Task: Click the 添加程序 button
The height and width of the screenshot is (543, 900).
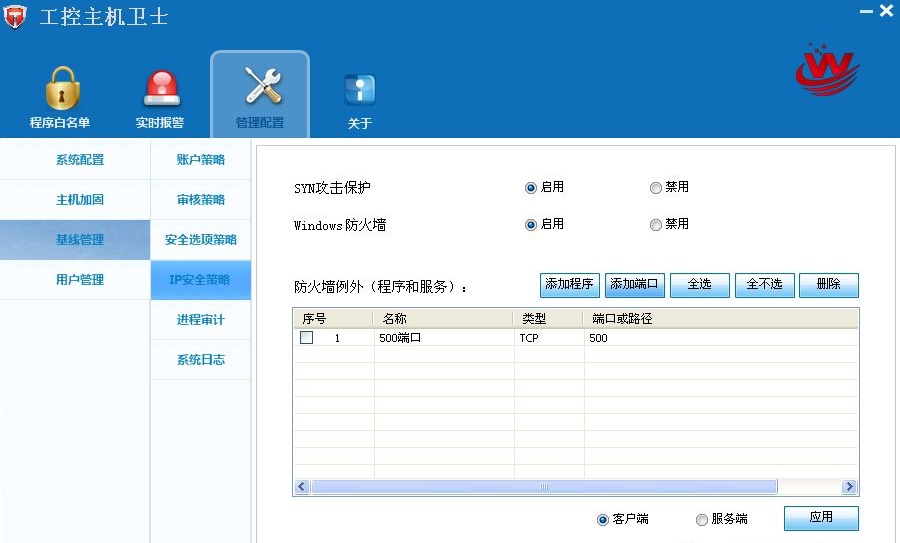Action: click(569, 285)
